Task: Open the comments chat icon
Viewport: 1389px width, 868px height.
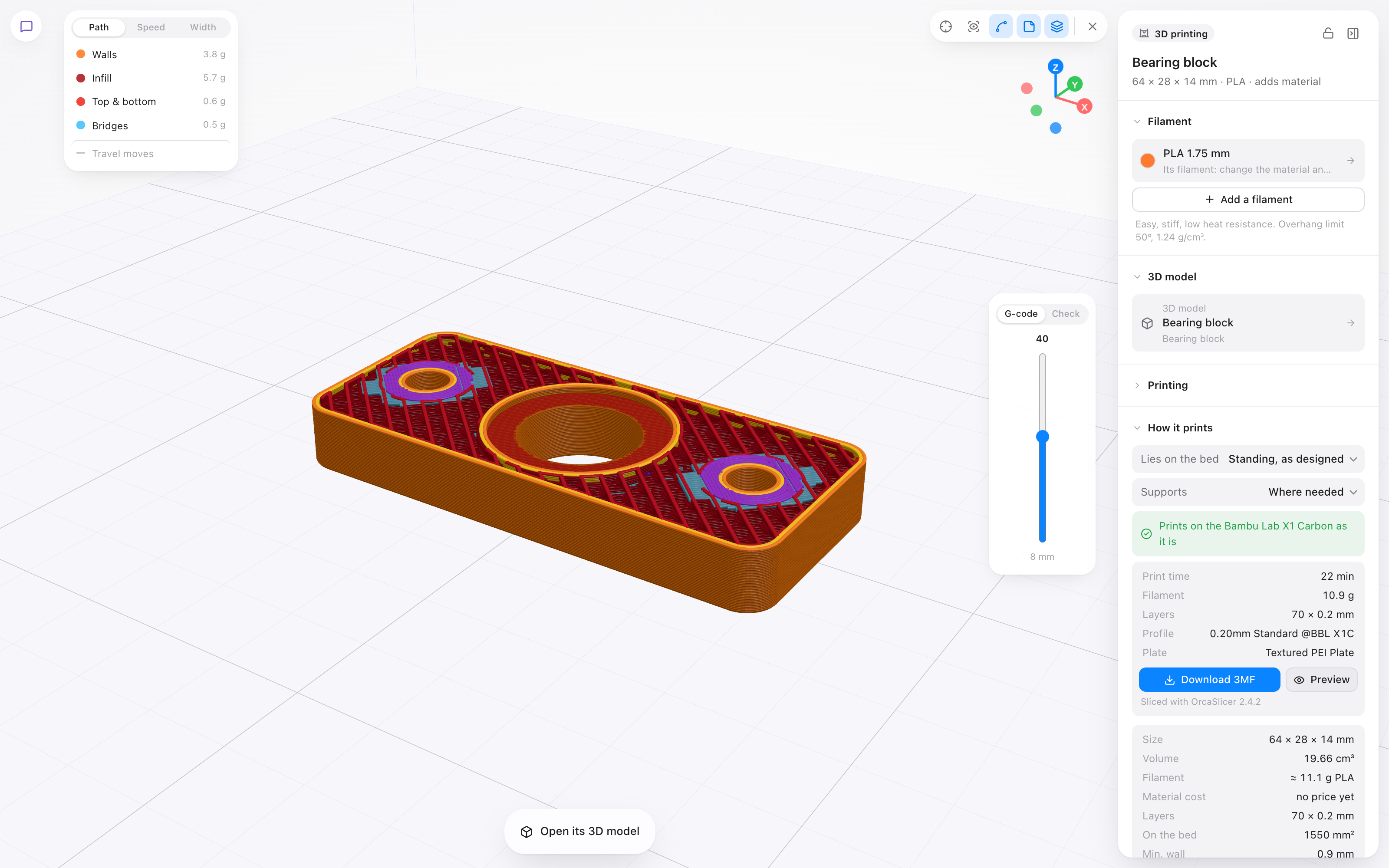Action: [26, 26]
